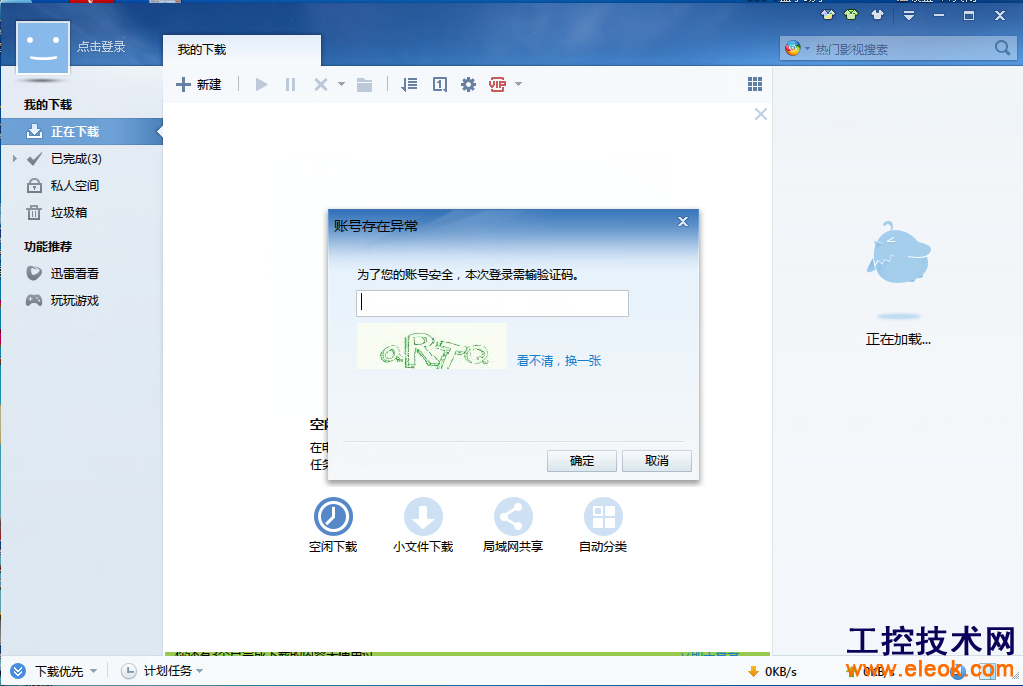Start download with the play icon

(x=262, y=84)
